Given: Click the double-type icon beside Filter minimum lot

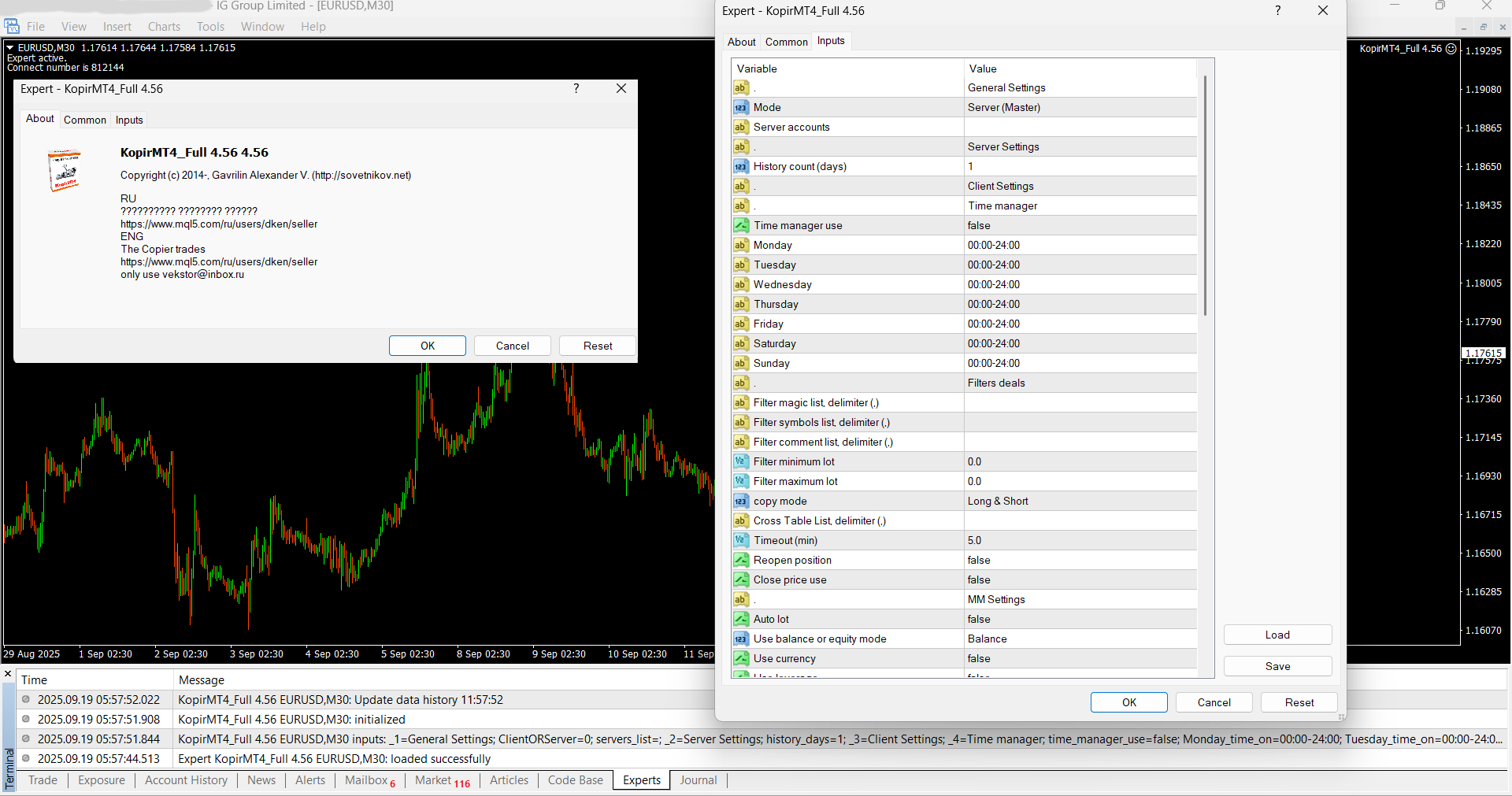Looking at the screenshot, I should click(740, 462).
